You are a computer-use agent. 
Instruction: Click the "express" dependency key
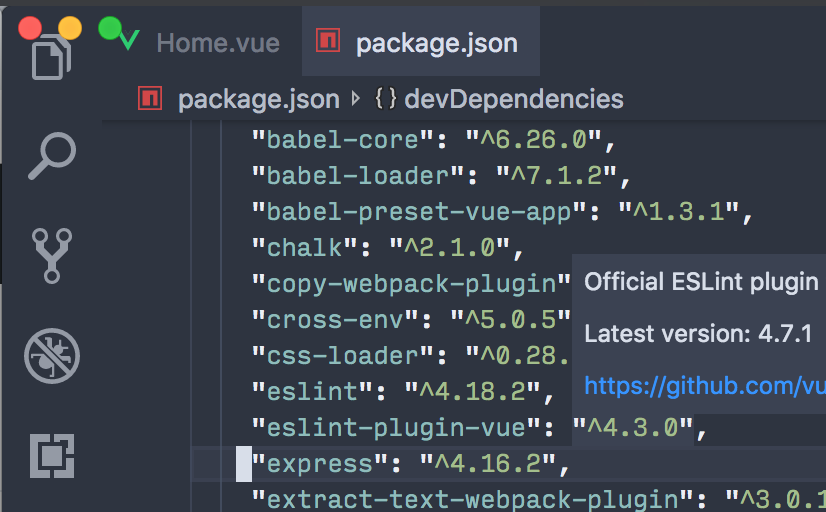[319, 464]
